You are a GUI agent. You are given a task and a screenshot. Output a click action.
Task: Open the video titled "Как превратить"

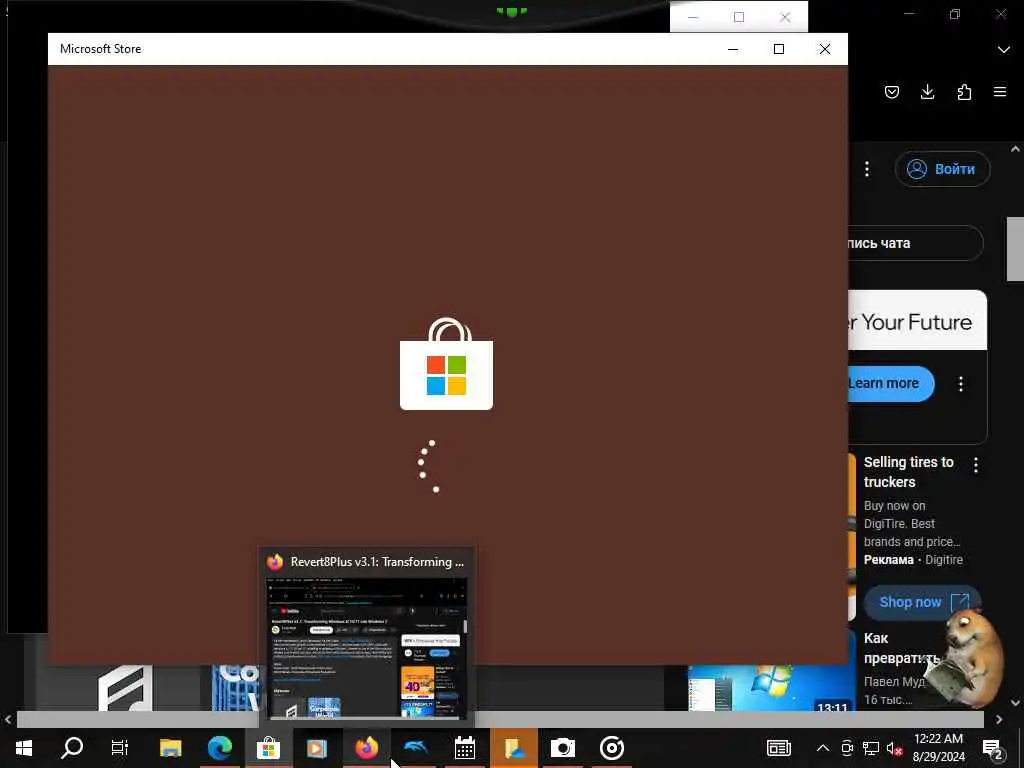901,648
